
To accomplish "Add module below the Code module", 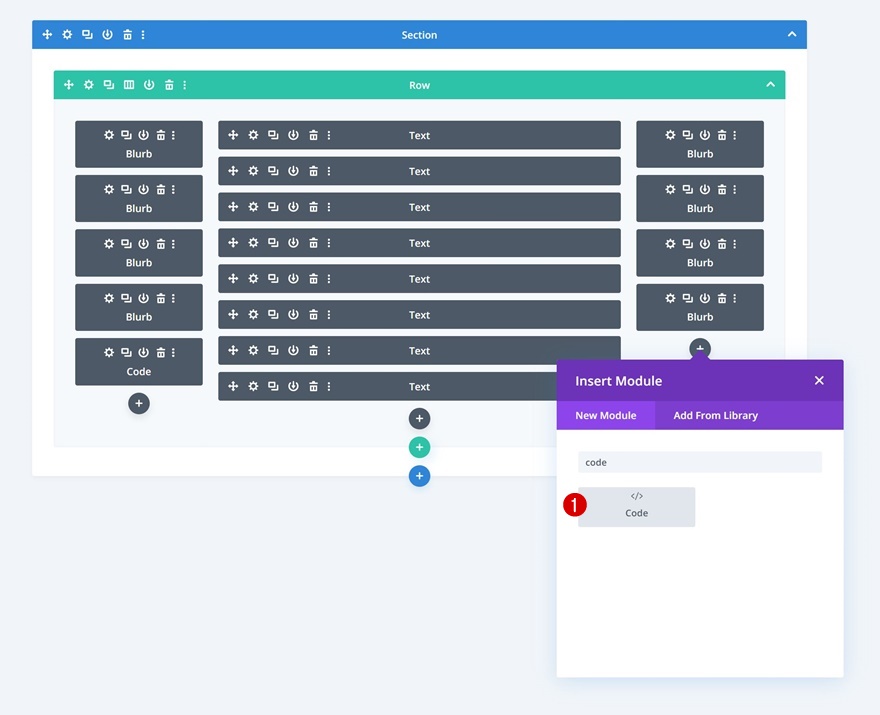I will (x=139, y=404).
